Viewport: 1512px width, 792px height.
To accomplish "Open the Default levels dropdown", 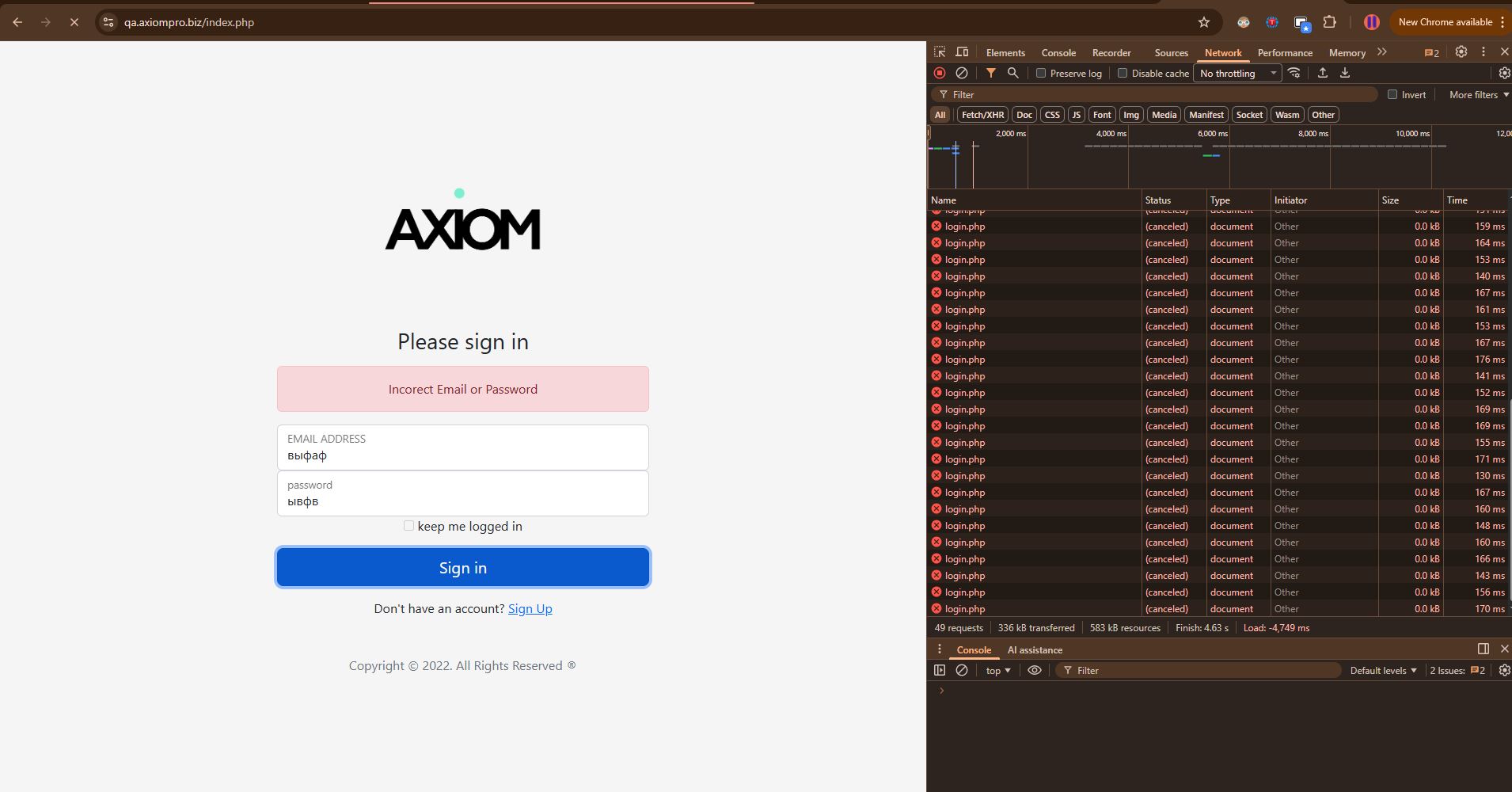I will click(1383, 670).
